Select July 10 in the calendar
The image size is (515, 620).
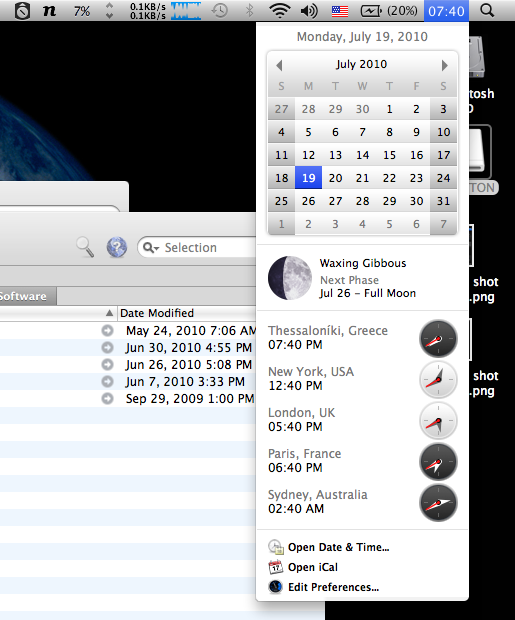point(443,132)
